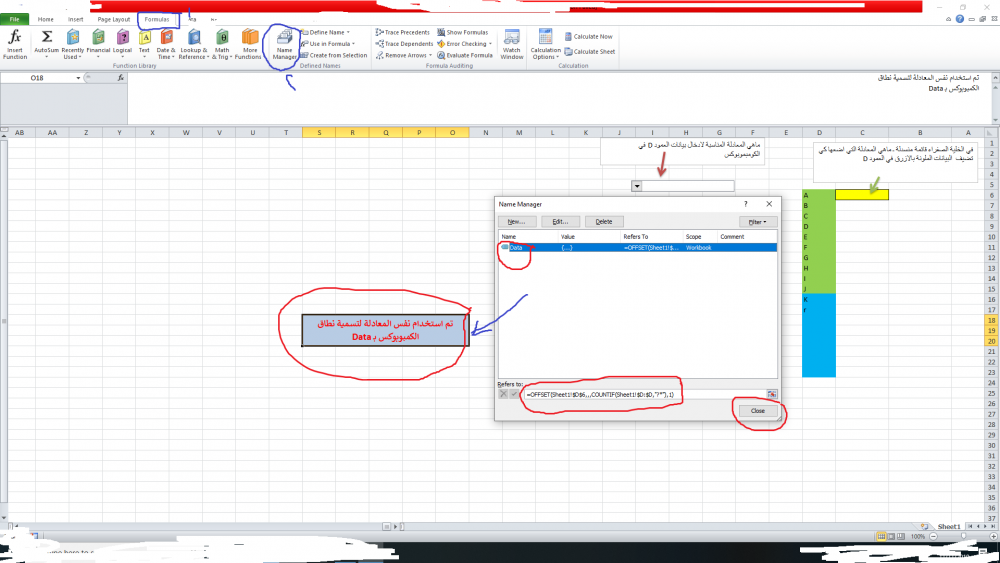Click the Close button in Name Manager
Screen dimensions: 1000x563
(758, 411)
